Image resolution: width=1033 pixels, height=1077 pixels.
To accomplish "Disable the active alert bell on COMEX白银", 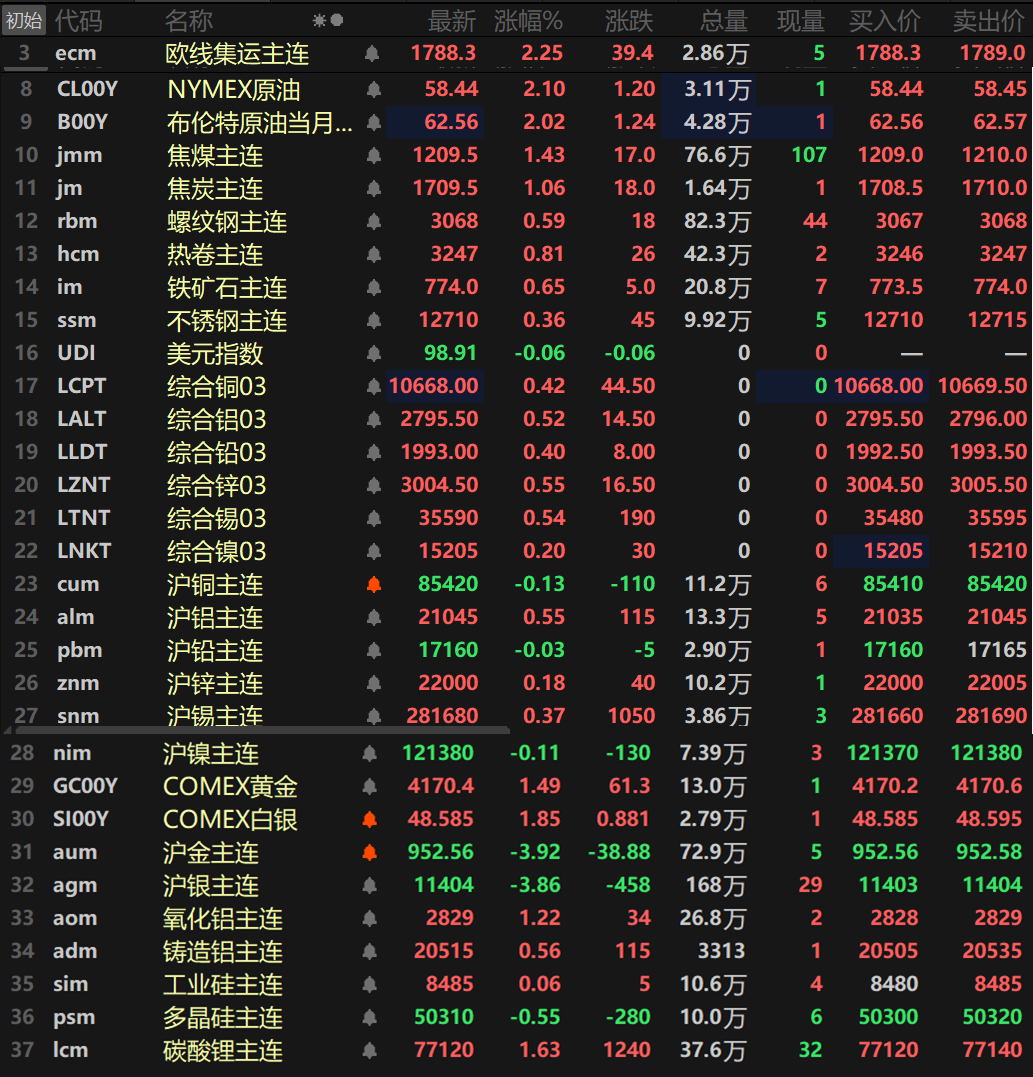I will [x=370, y=820].
